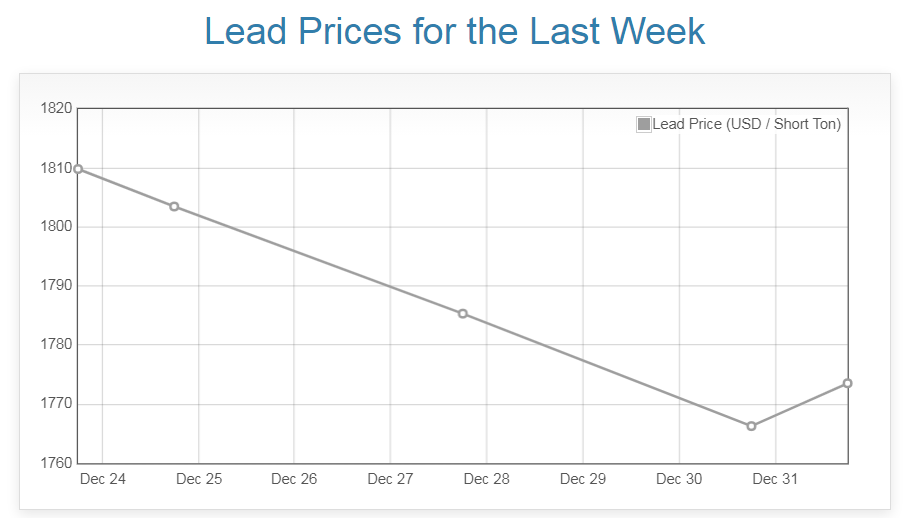903x518 pixels.
Task: Select the Dec 28 date label
Action: click(x=487, y=479)
